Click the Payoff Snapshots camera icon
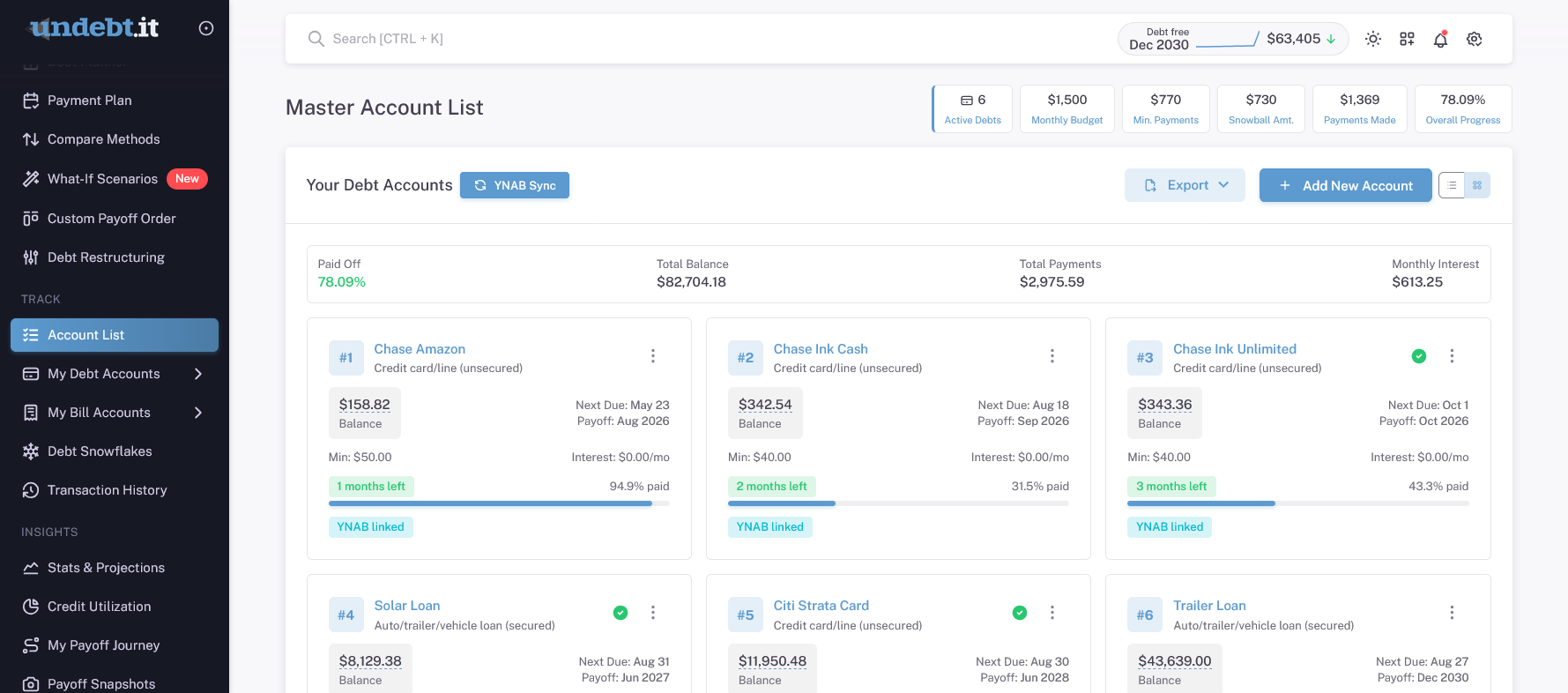Viewport: 1568px width, 693px height. (x=31, y=684)
